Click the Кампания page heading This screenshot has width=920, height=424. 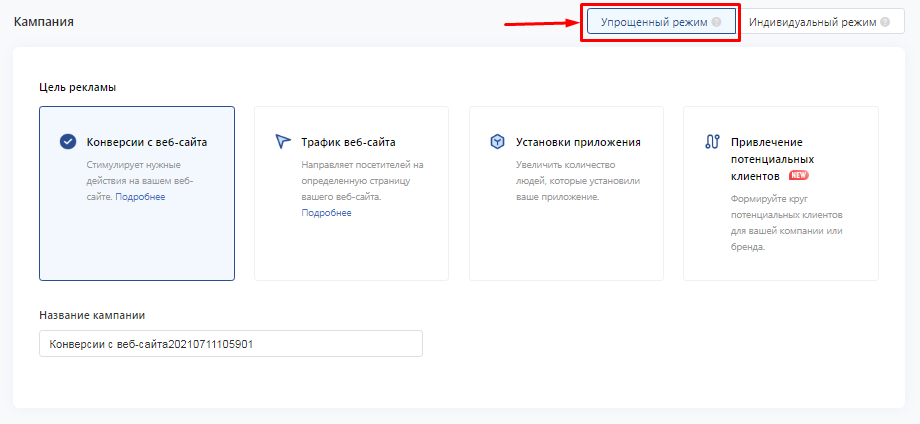43,22
